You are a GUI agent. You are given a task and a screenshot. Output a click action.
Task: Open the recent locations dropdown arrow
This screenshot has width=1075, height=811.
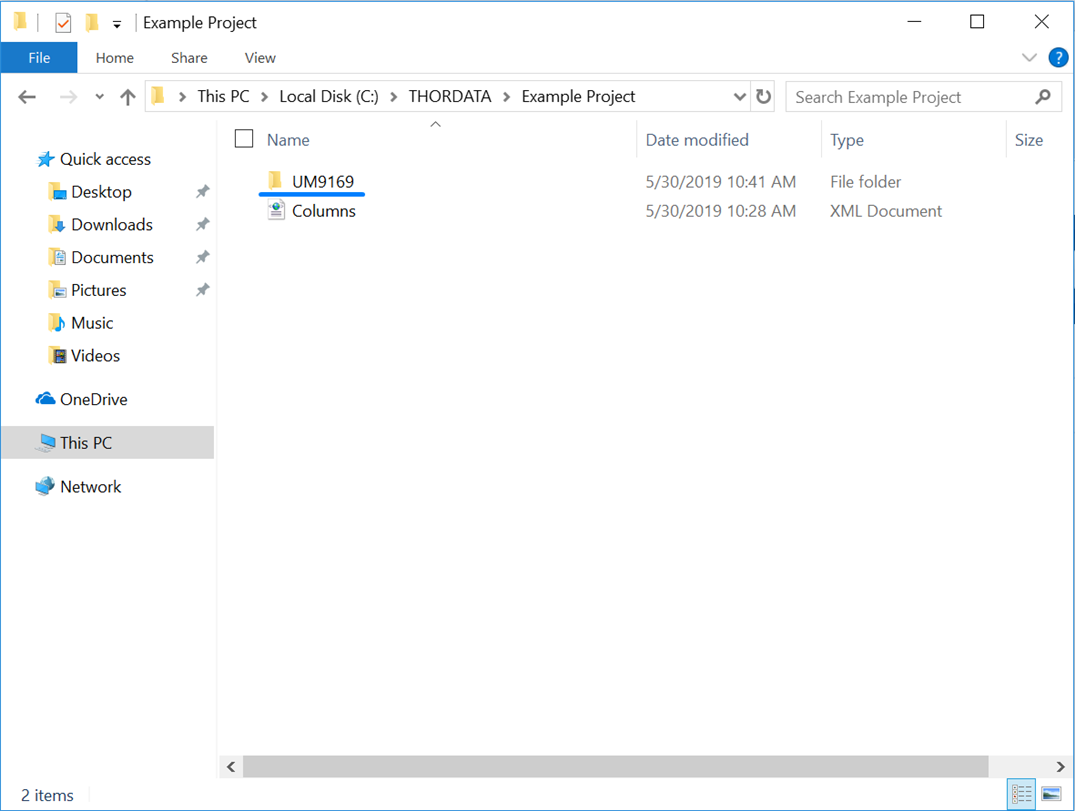click(99, 97)
